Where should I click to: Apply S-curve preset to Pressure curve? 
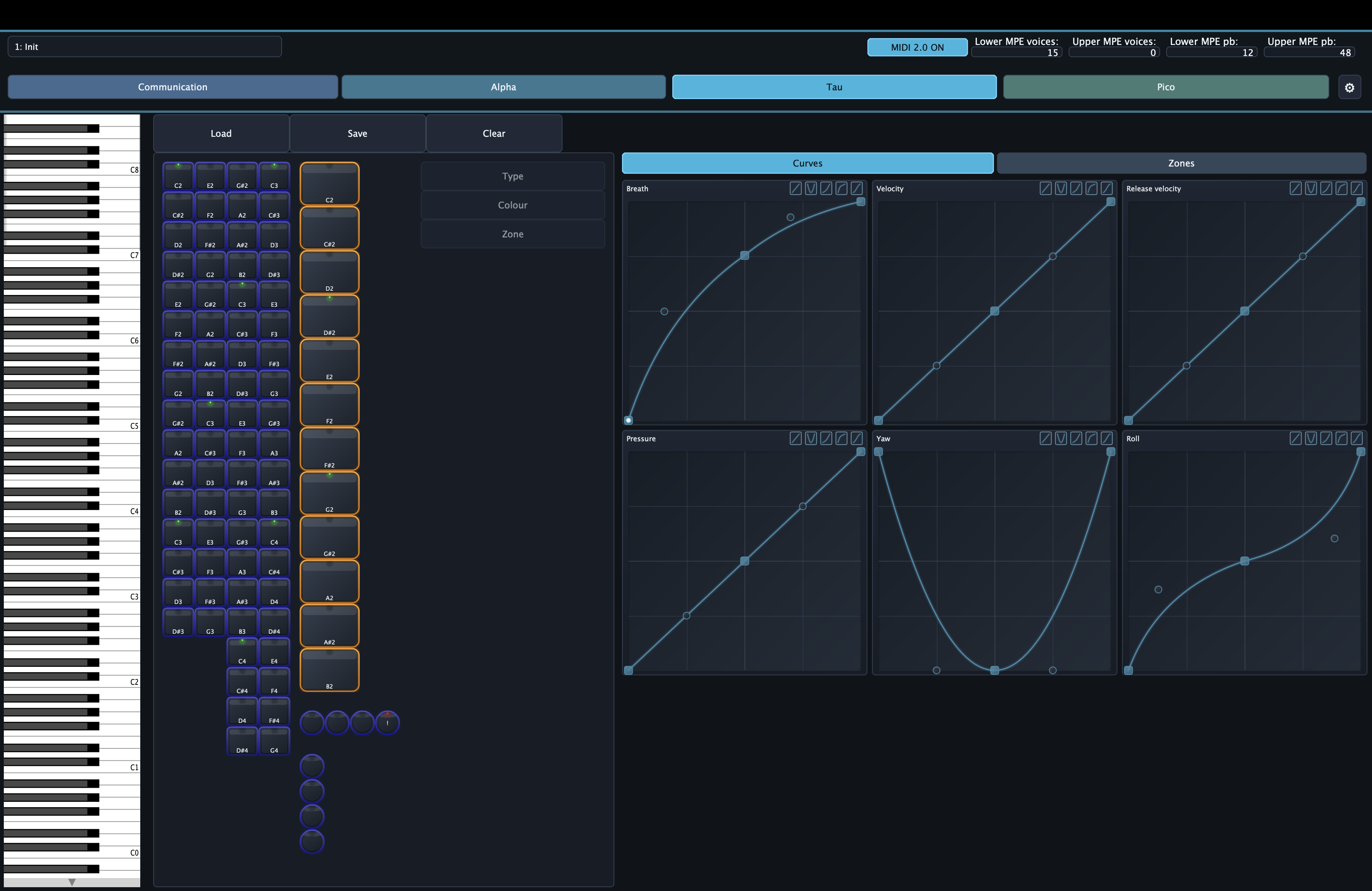(x=857, y=439)
